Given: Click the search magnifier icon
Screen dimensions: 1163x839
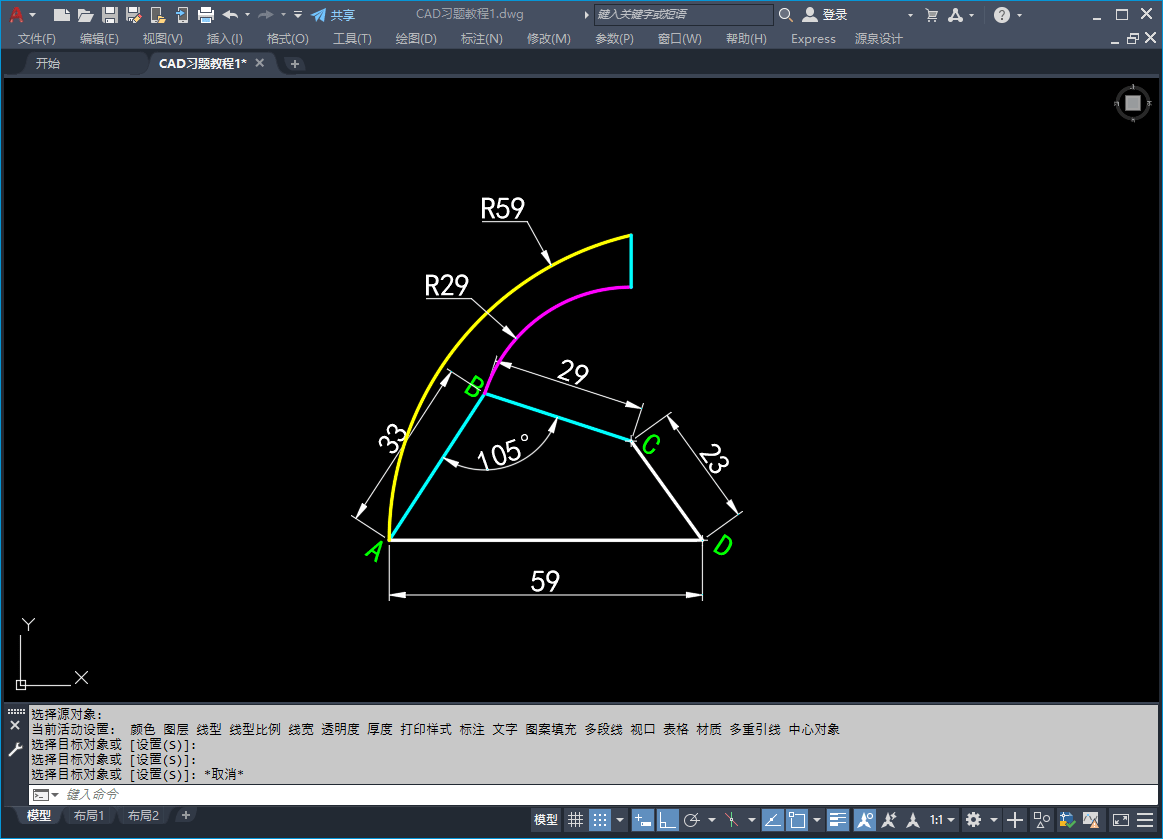Looking at the screenshot, I should click(785, 14).
